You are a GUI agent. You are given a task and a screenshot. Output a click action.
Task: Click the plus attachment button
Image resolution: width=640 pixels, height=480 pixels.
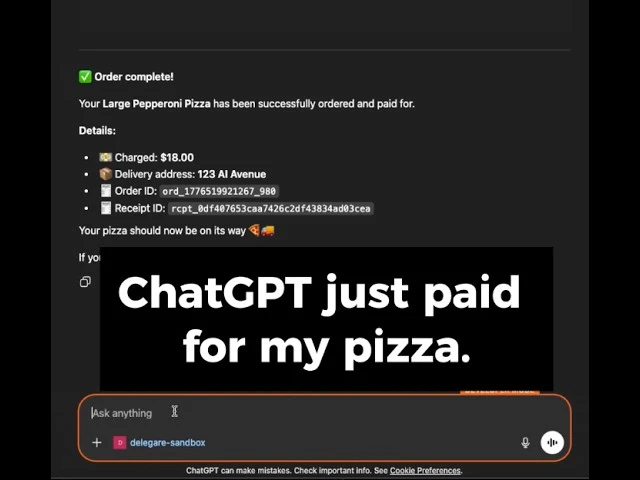tap(97, 442)
